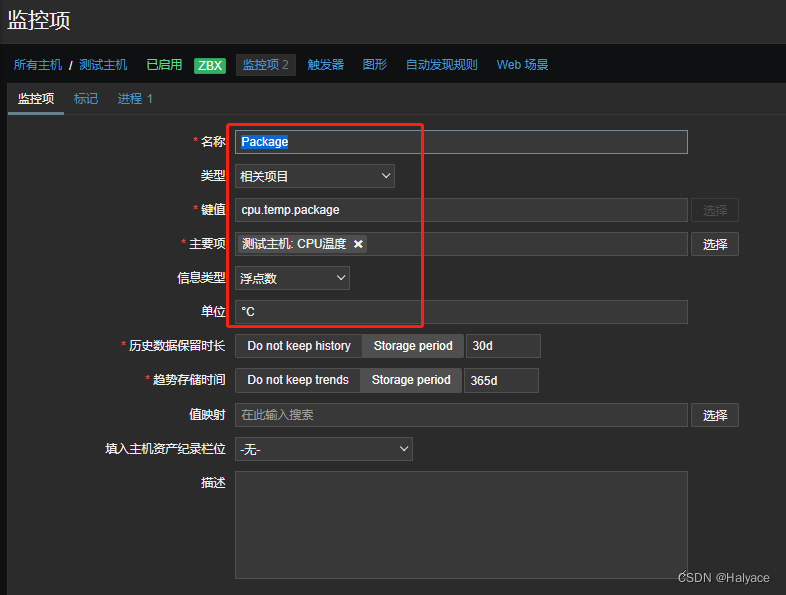The width and height of the screenshot is (786, 595).
Task: Open the 所有主机 breadcrumb link
Action: pyautogui.click(x=37, y=65)
